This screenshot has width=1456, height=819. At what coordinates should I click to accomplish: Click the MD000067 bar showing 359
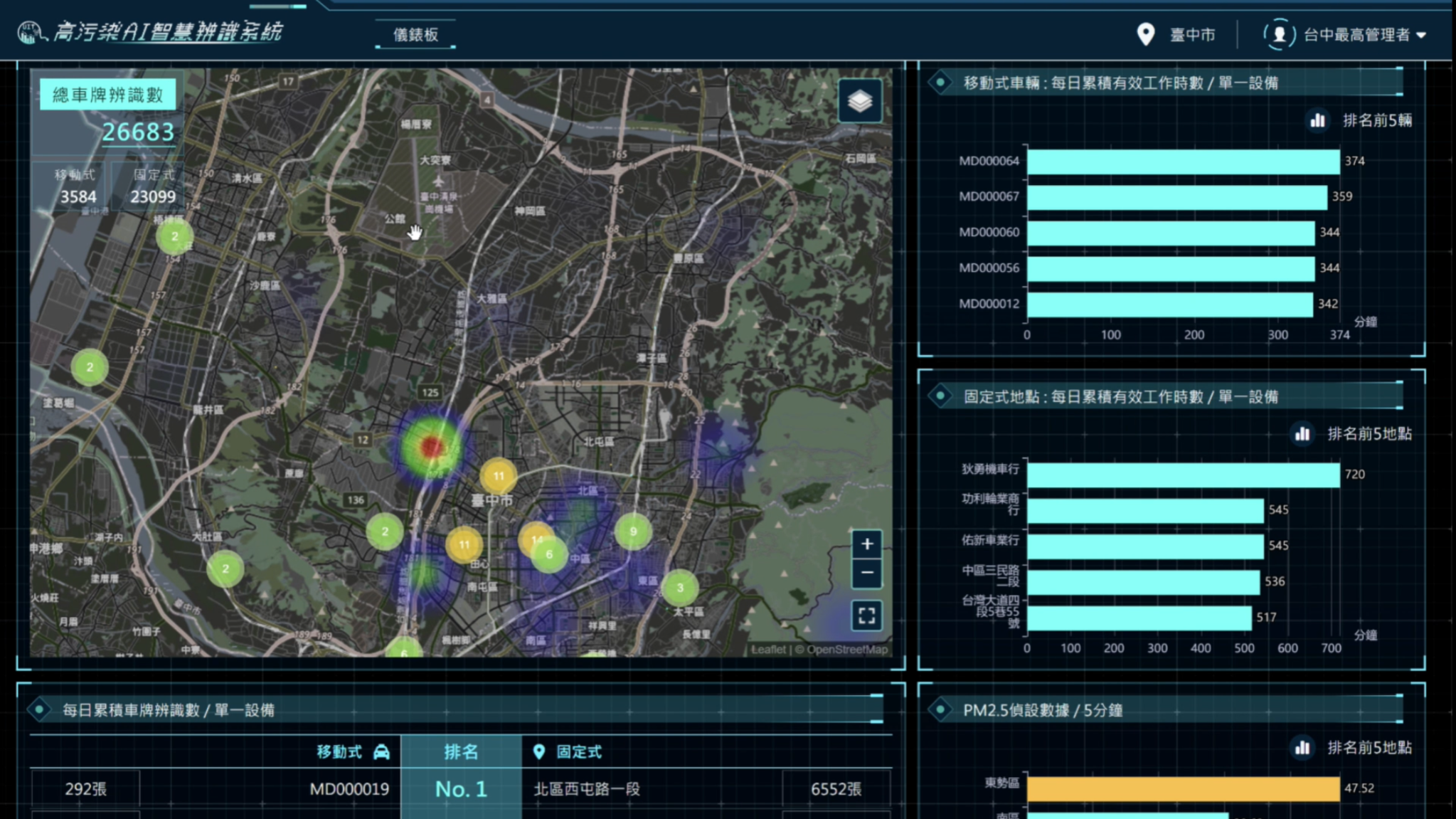point(1177,197)
